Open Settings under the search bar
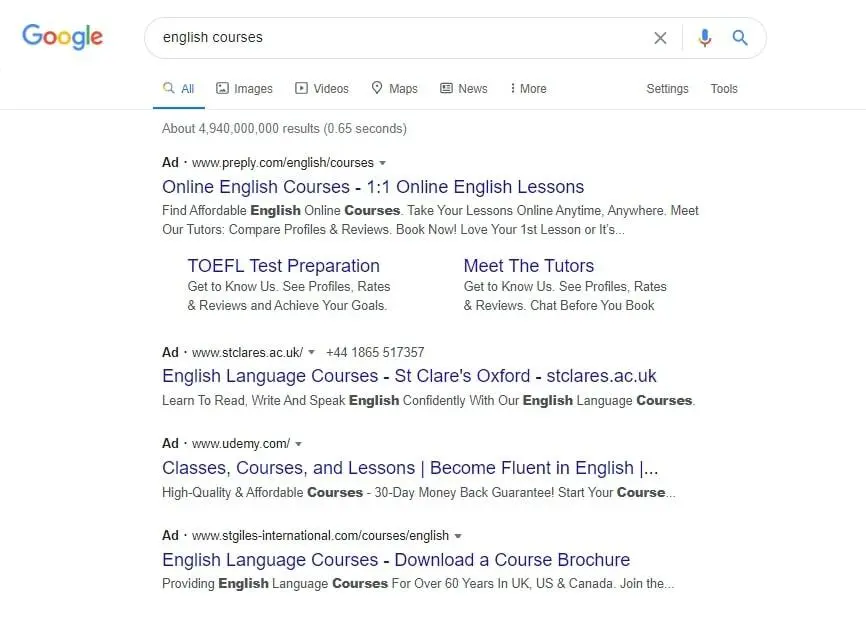This screenshot has width=866, height=620. tap(667, 89)
